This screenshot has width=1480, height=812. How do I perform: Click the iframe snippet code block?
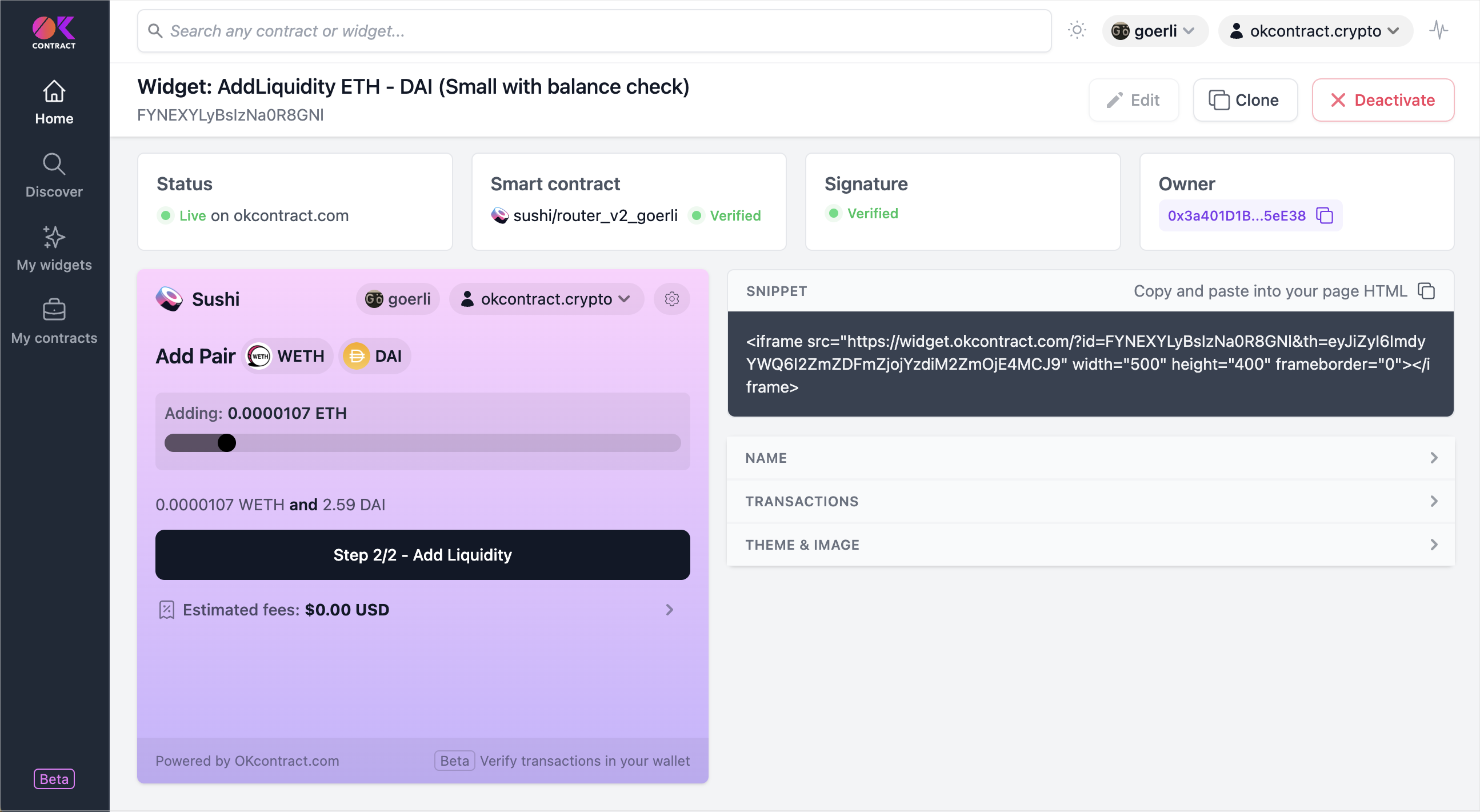click(x=1090, y=365)
